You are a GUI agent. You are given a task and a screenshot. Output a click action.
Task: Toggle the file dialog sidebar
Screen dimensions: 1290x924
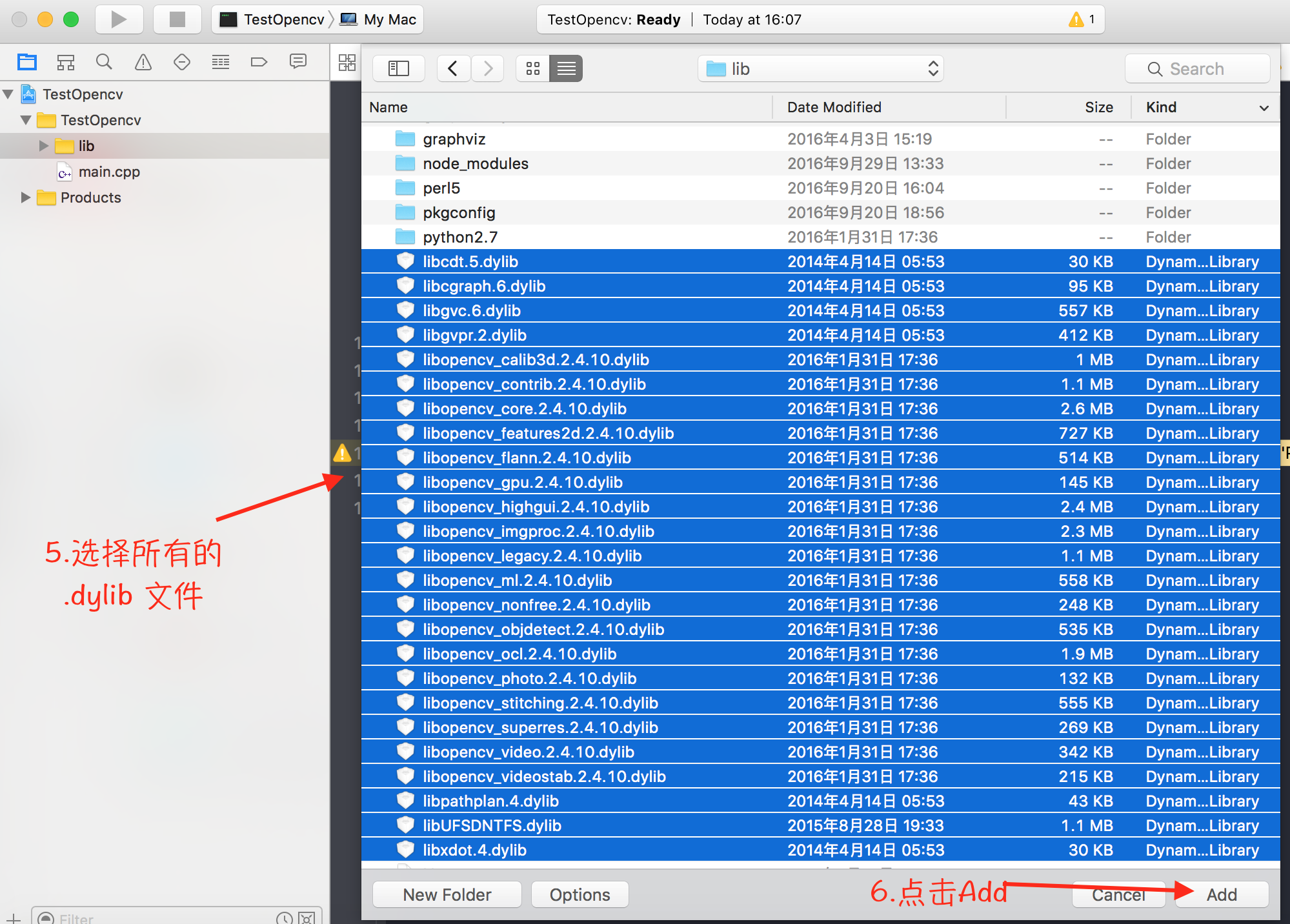pyautogui.click(x=398, y=68)
